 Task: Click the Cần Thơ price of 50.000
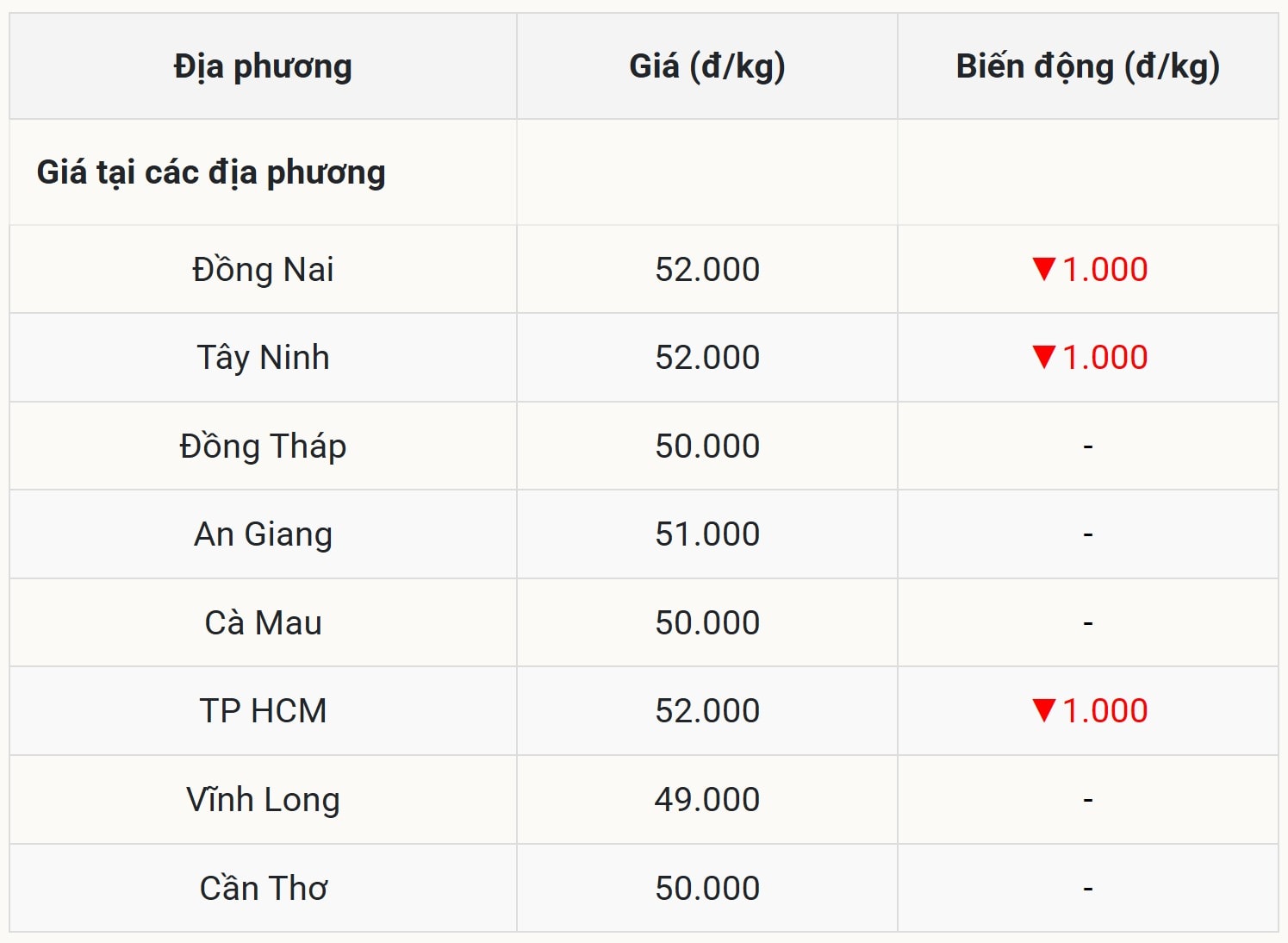(706, 888)
